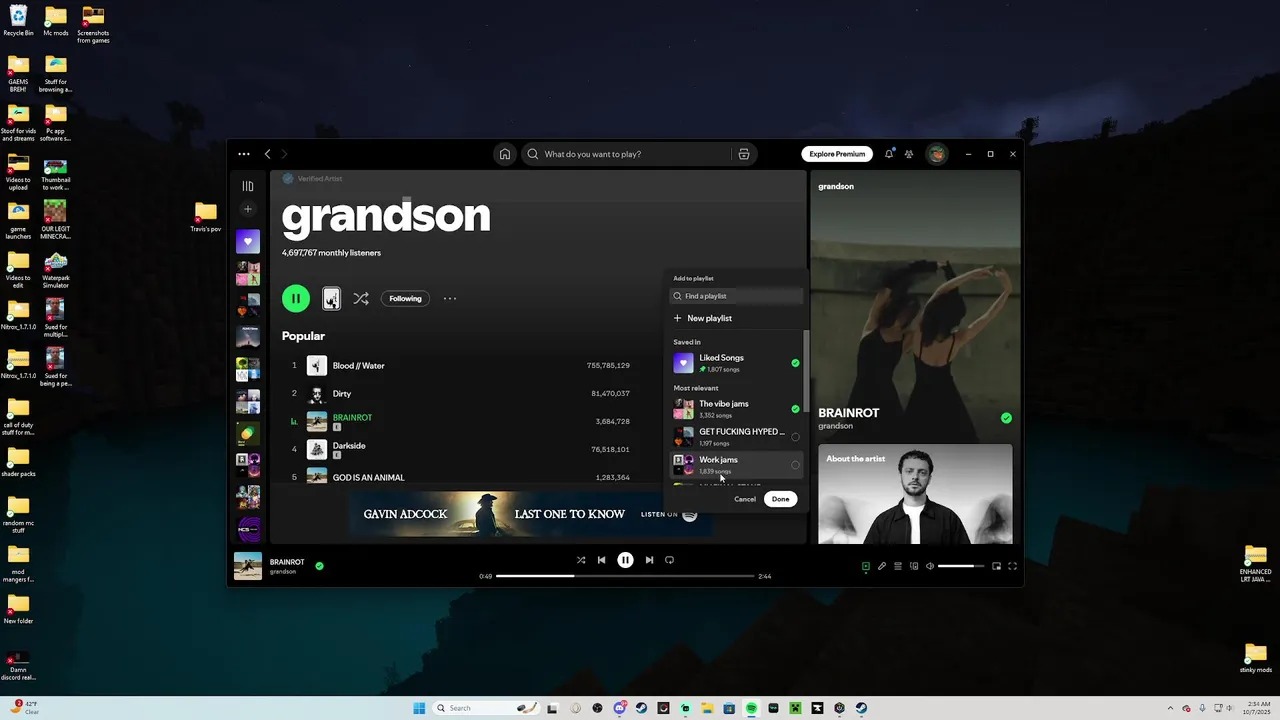Toggle Now Playing view icon
The width and height of the screenshot is (1280, 720).
(x=866, y=566)
